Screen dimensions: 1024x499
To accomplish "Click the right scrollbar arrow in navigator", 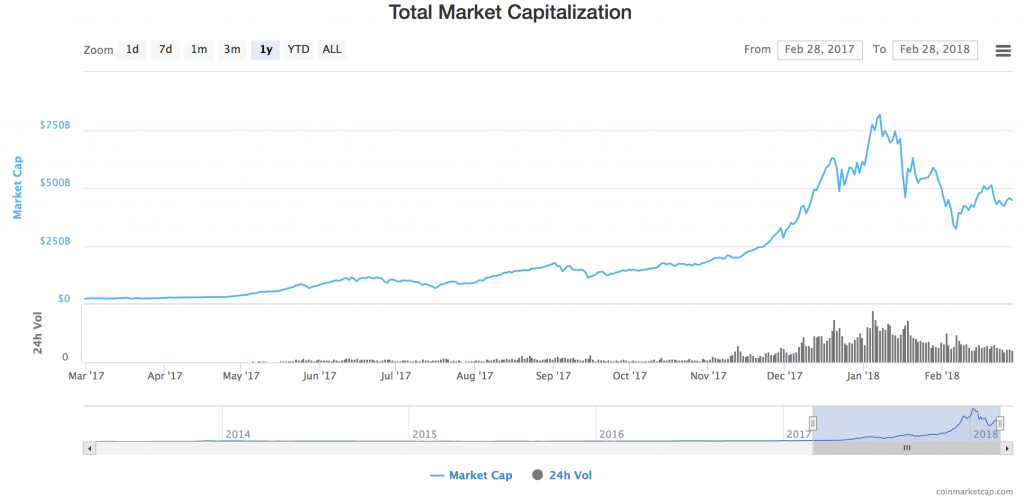I will tap(1008, 448).
